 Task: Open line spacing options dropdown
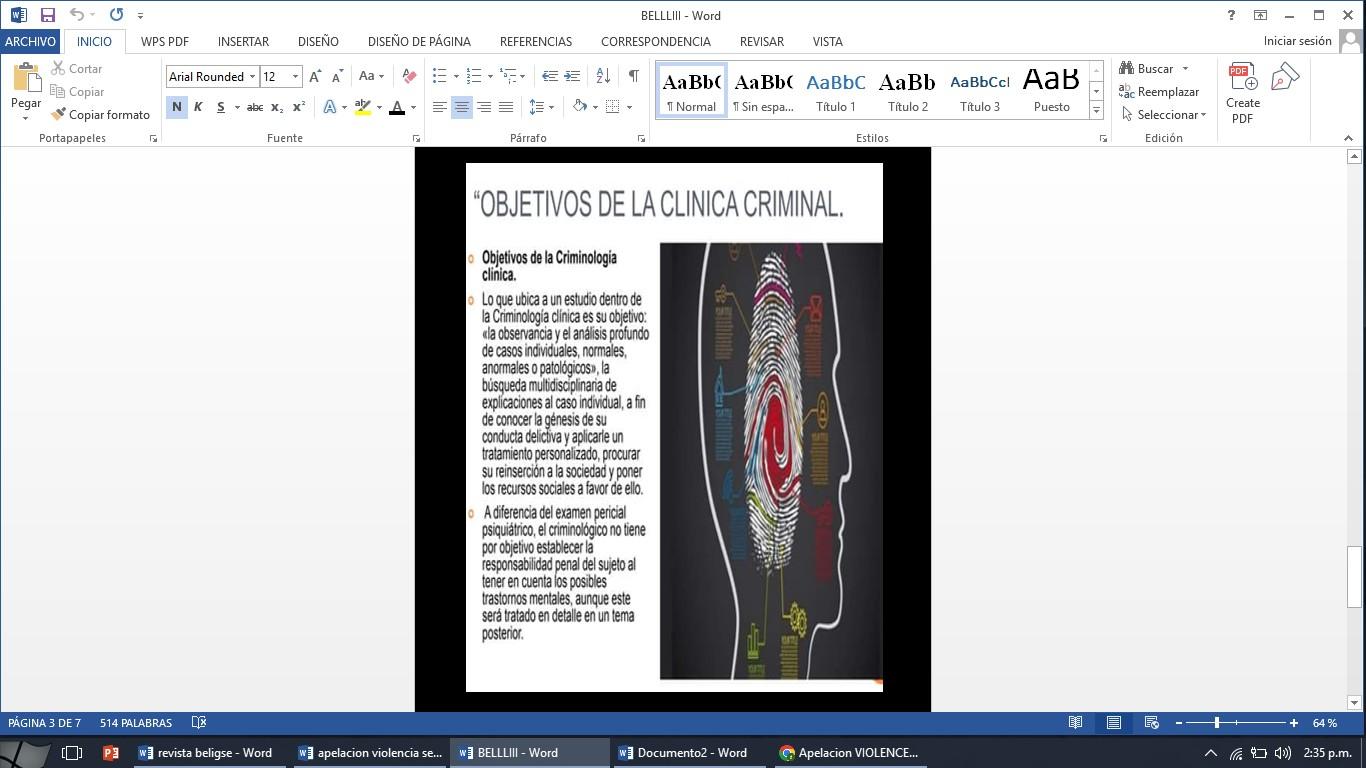pyautogui.click(x=541, y=107)
